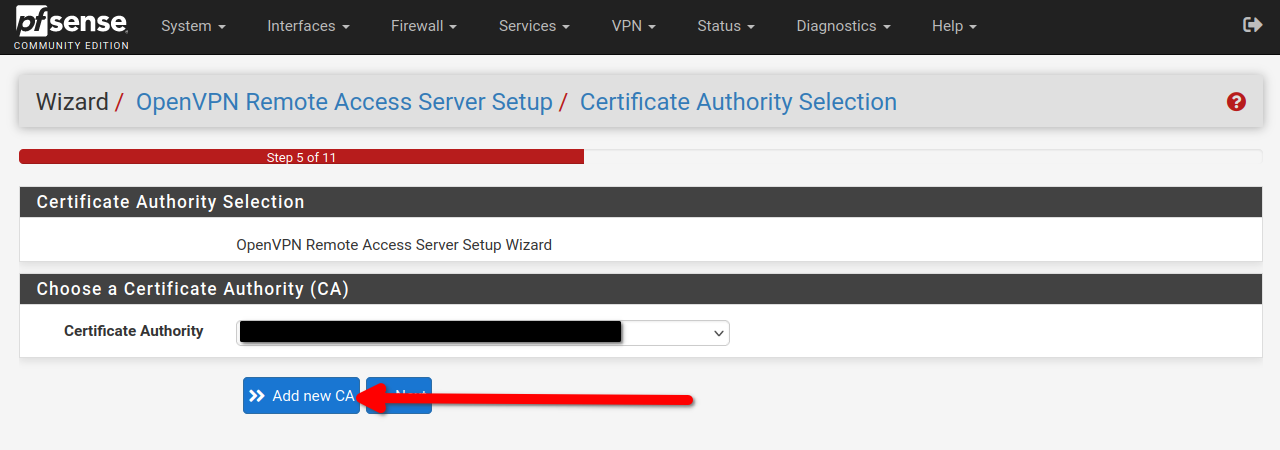This screenshot has width=1280, height=450.
Task: Follow the OpenVPN Remote Access Server Setup breadcrumb
Action: (x=344, y=102)
